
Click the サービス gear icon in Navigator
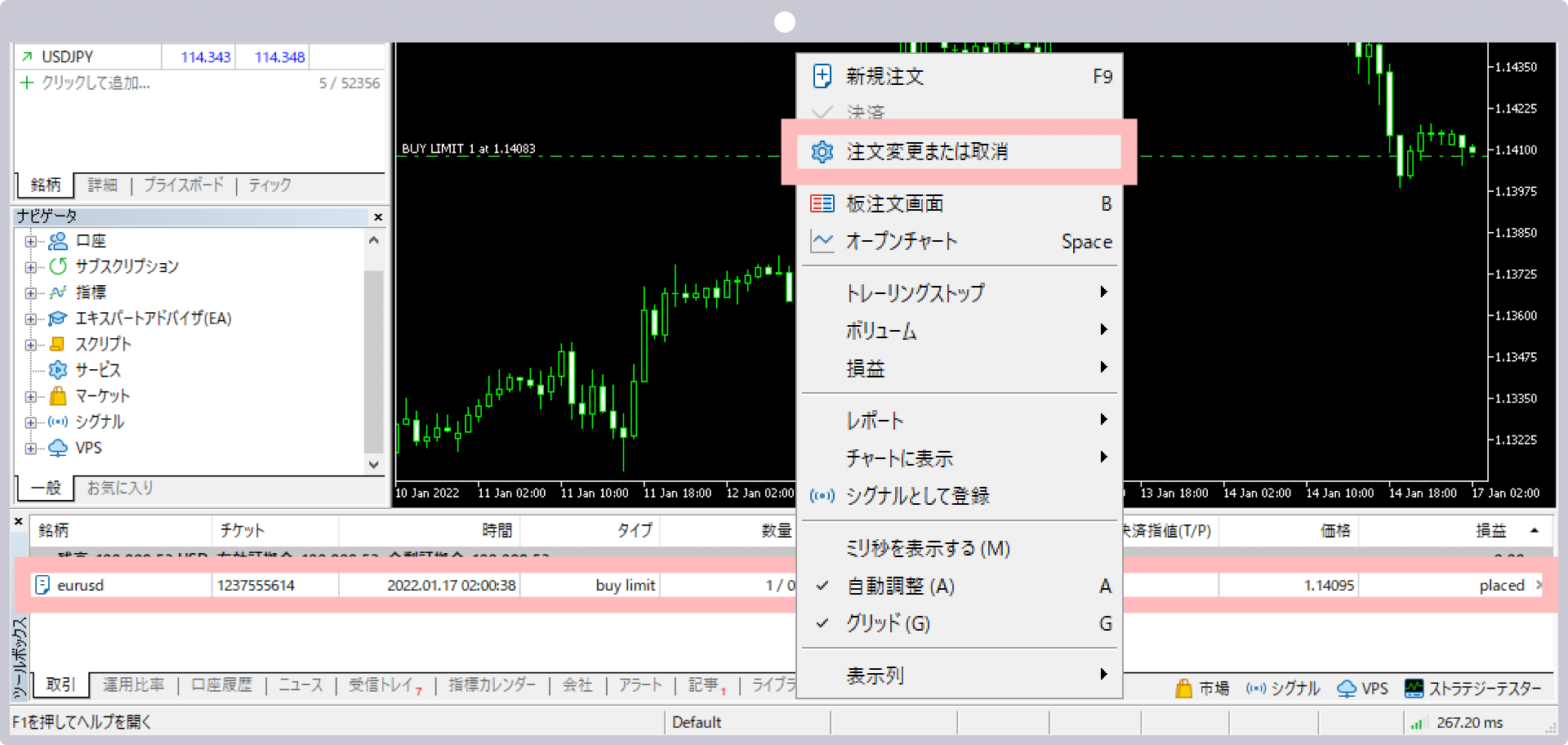coord(58,370)
